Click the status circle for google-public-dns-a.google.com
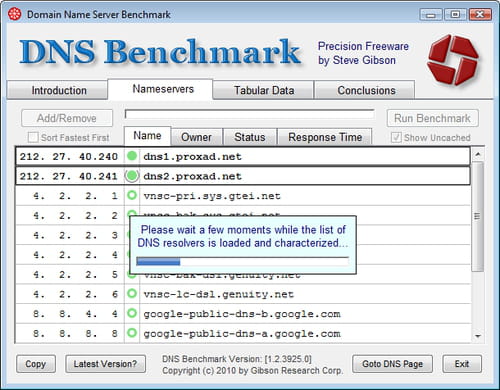 pos(132,333)
